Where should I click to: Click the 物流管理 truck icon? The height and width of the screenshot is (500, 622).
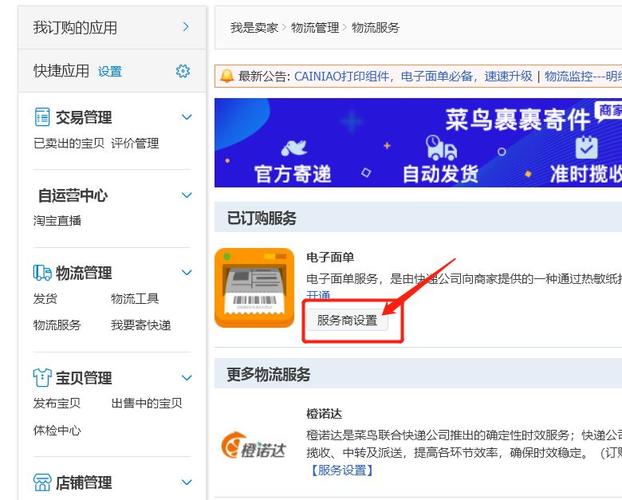pos(42,273)
